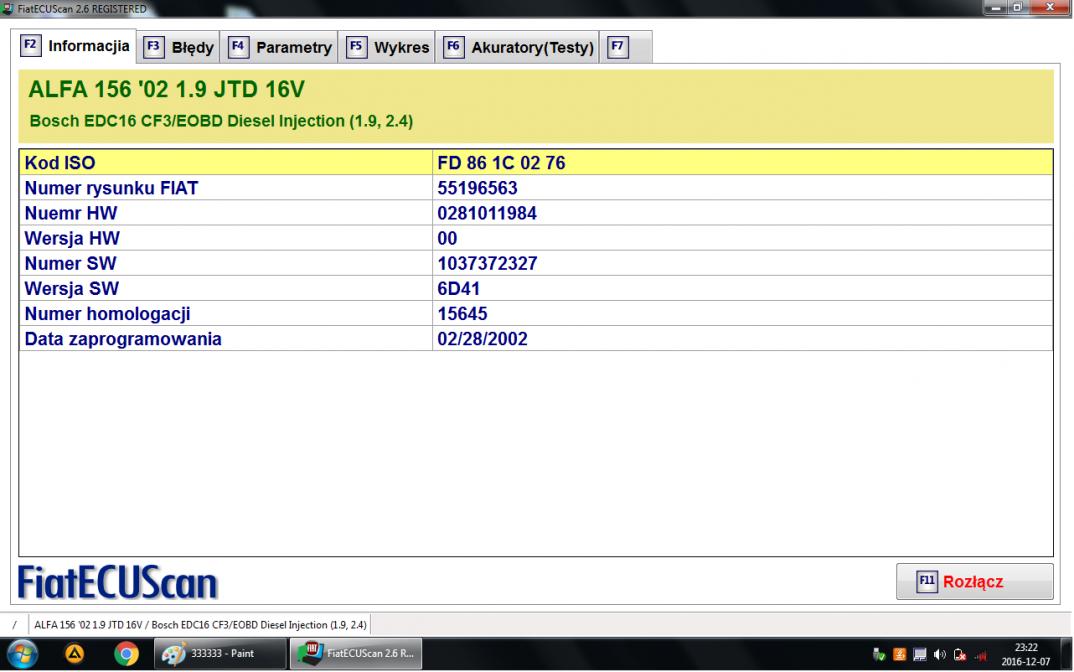Screen dimensions: 1074x672
Task: Click the Wersja SW label
Action: click(x=72, y=289)
